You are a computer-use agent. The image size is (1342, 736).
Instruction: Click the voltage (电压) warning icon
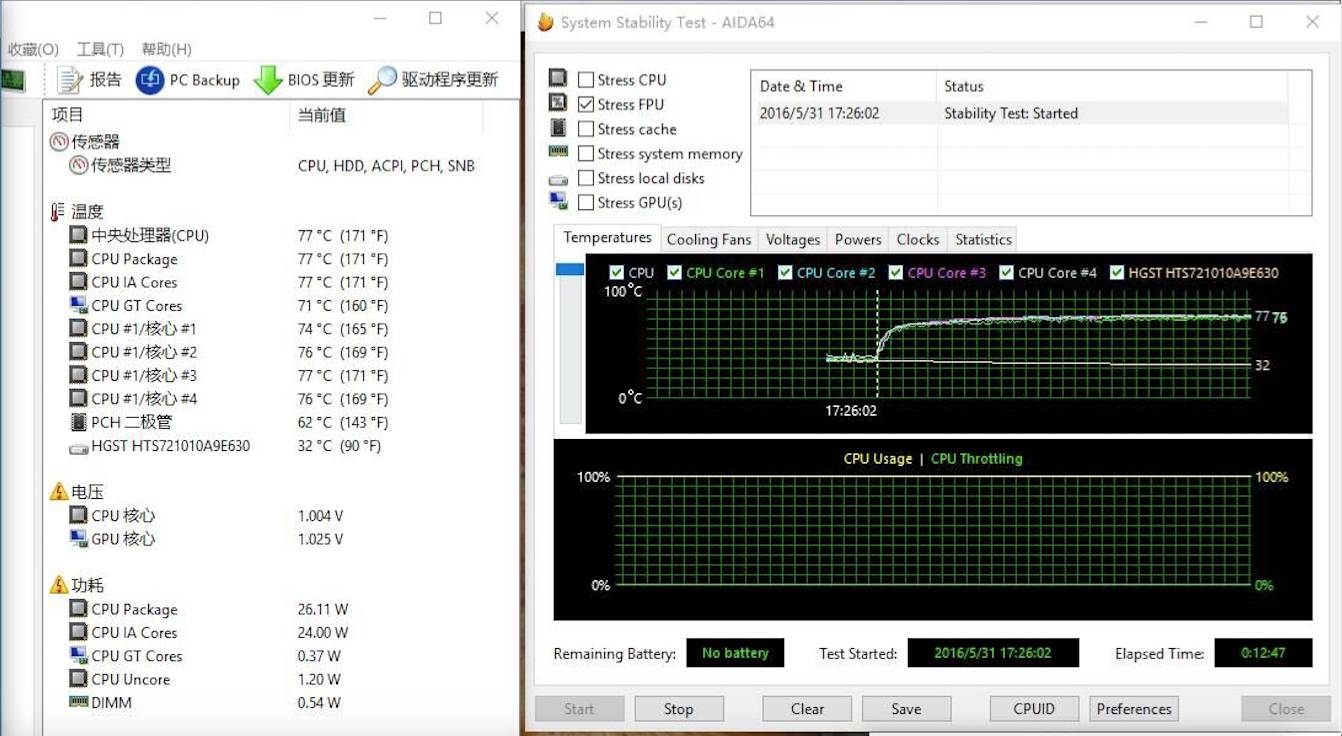point(59,492)
